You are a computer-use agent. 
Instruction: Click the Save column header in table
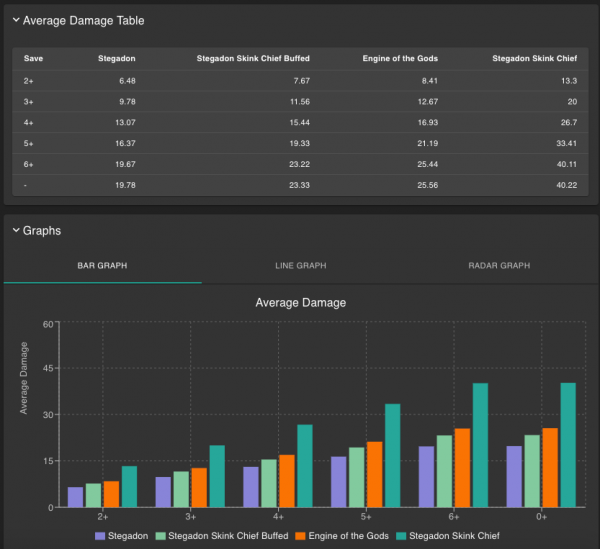coord(33,58)
